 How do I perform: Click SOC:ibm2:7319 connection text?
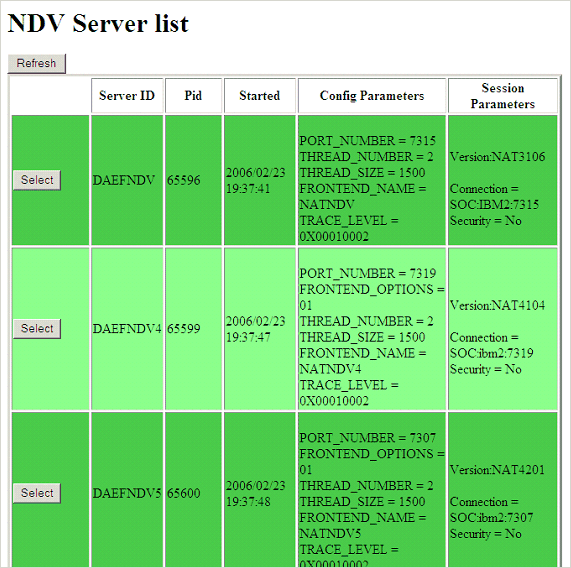pos(492,353)
